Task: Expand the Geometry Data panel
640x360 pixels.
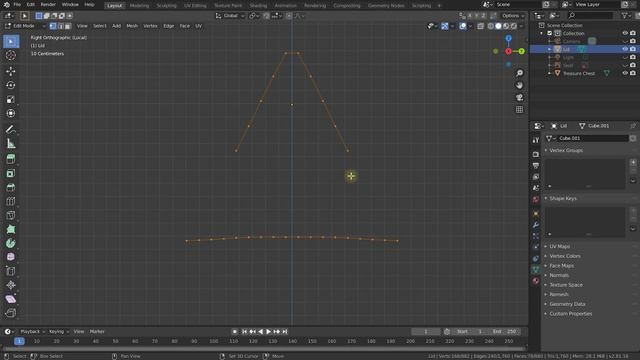Action: (567, 304)
